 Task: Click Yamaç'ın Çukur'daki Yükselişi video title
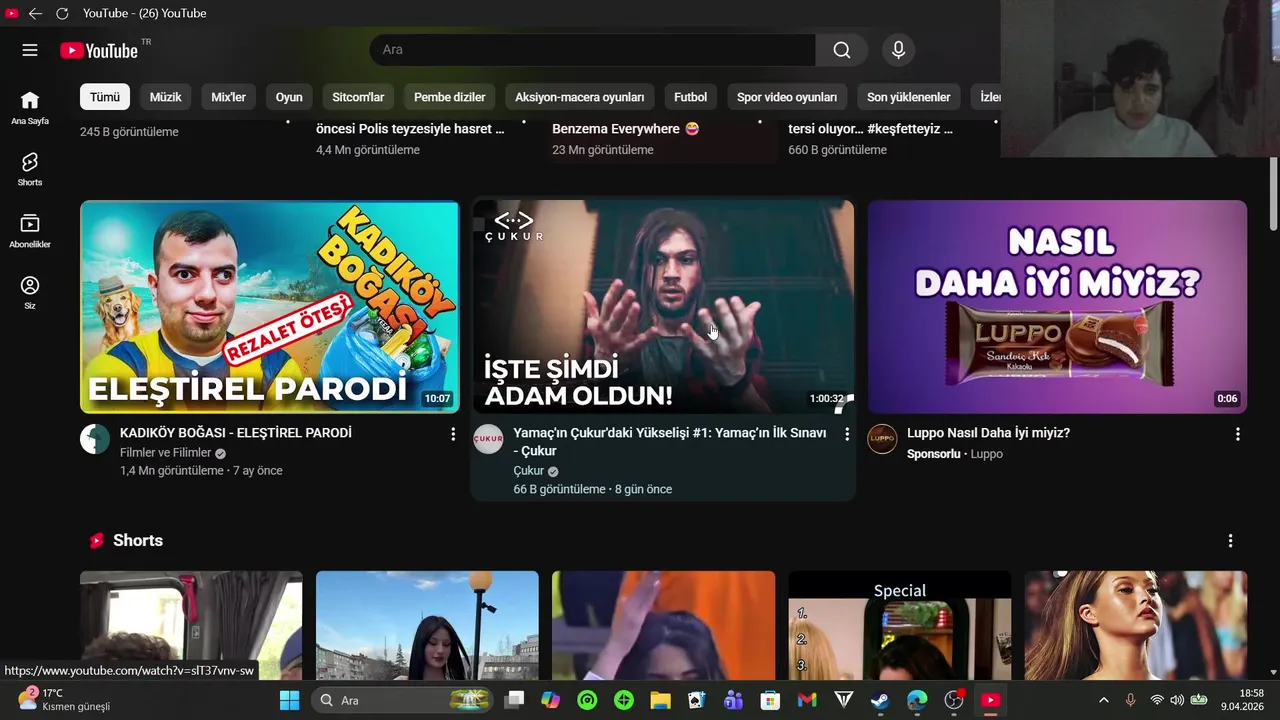pyautogui.click(x=670, y=442)
